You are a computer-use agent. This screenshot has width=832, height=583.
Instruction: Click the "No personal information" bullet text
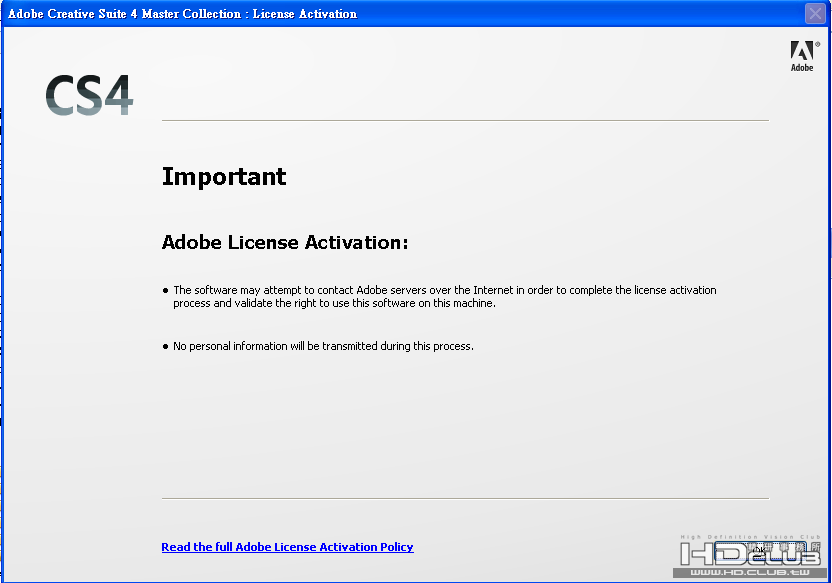pyautogui.click(x=323, y=346)
